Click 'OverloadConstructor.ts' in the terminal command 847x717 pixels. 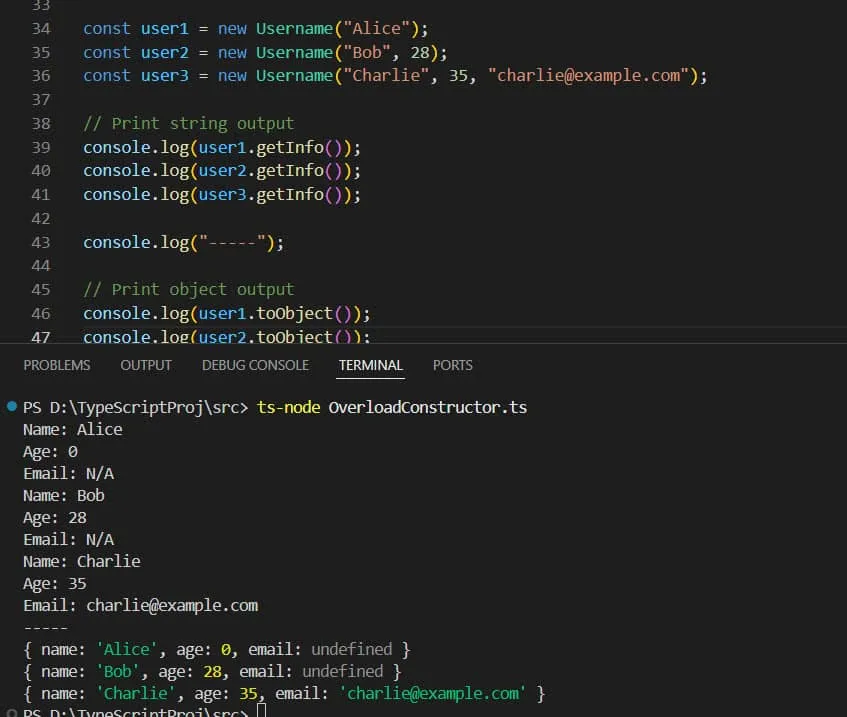pyautogui.click(x=428, y=407)
